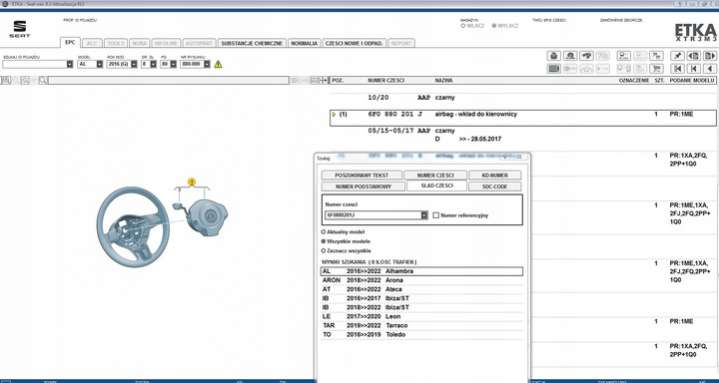Viewport: 719px width, 383px height.
Task: Click the yellow position marker above the airbag
Action: [x=192, y=182]
